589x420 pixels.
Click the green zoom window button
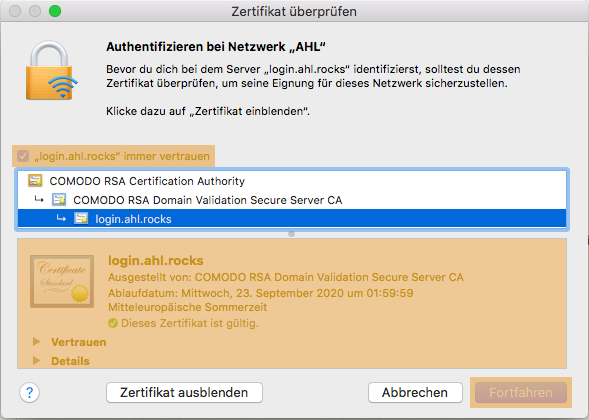point(55,11)
